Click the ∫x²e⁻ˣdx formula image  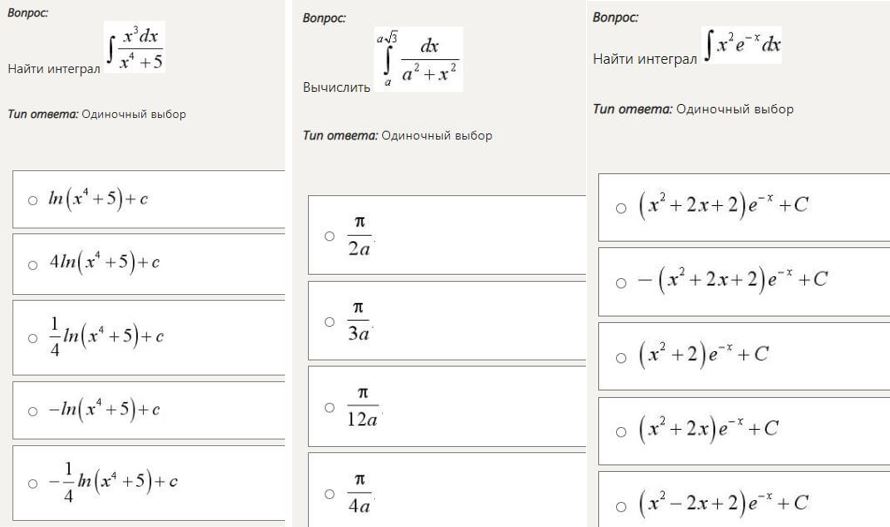(742, 46)
